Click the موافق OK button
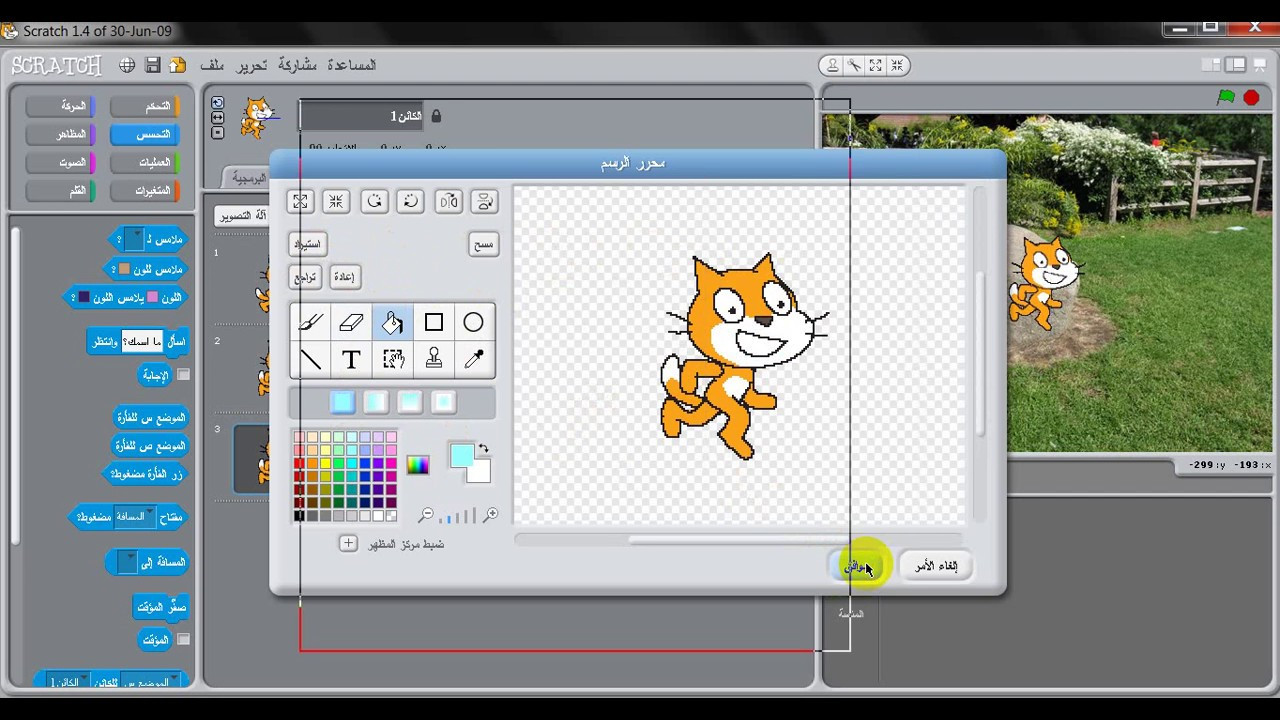This screenshot has width=1280, height=720. coord(858,566)
